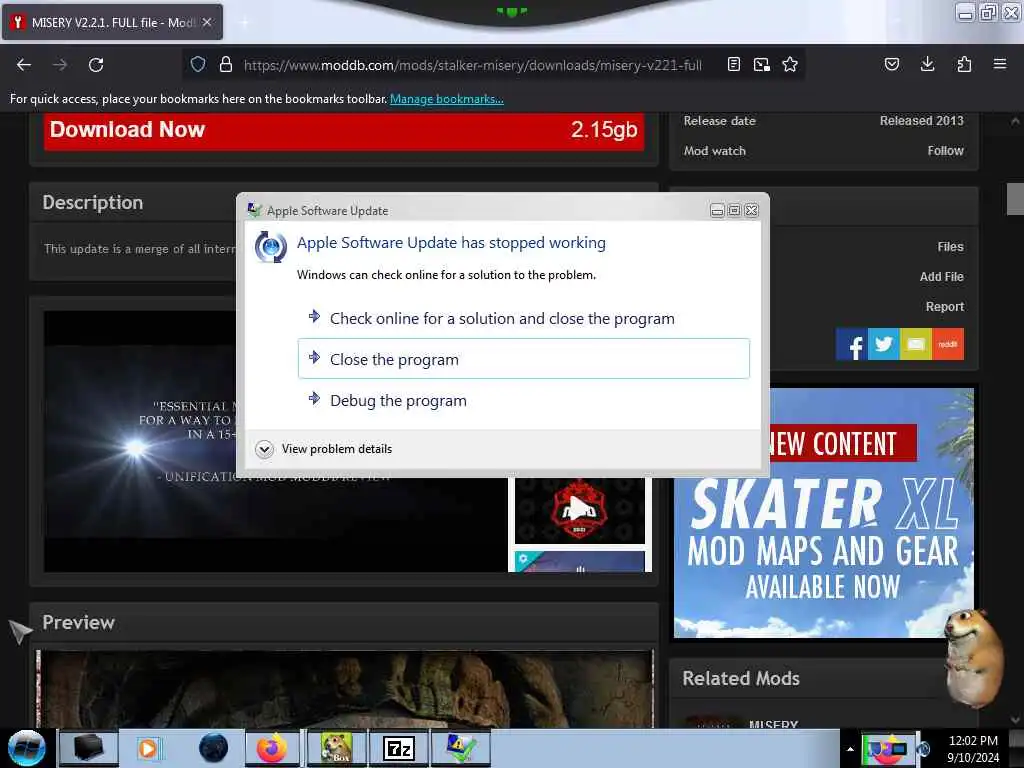Click the padlock site security icon
1024x768 pixels.
coord(225,64)
